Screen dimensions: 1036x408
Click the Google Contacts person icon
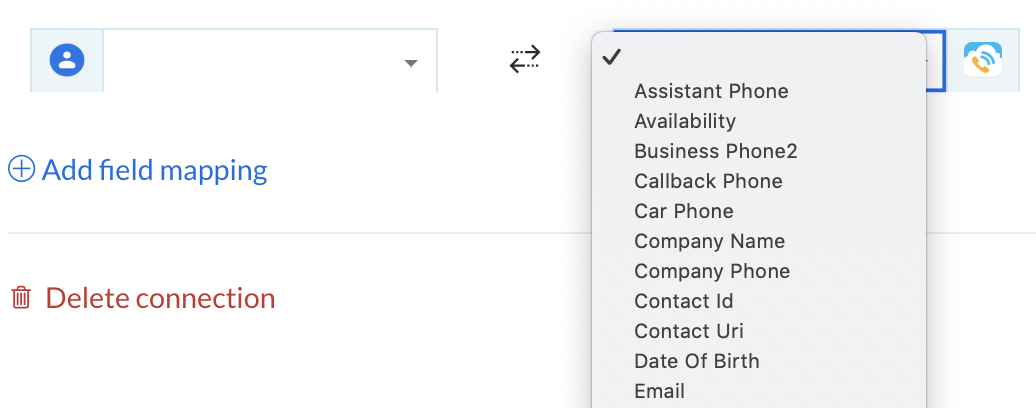[67, 60]
